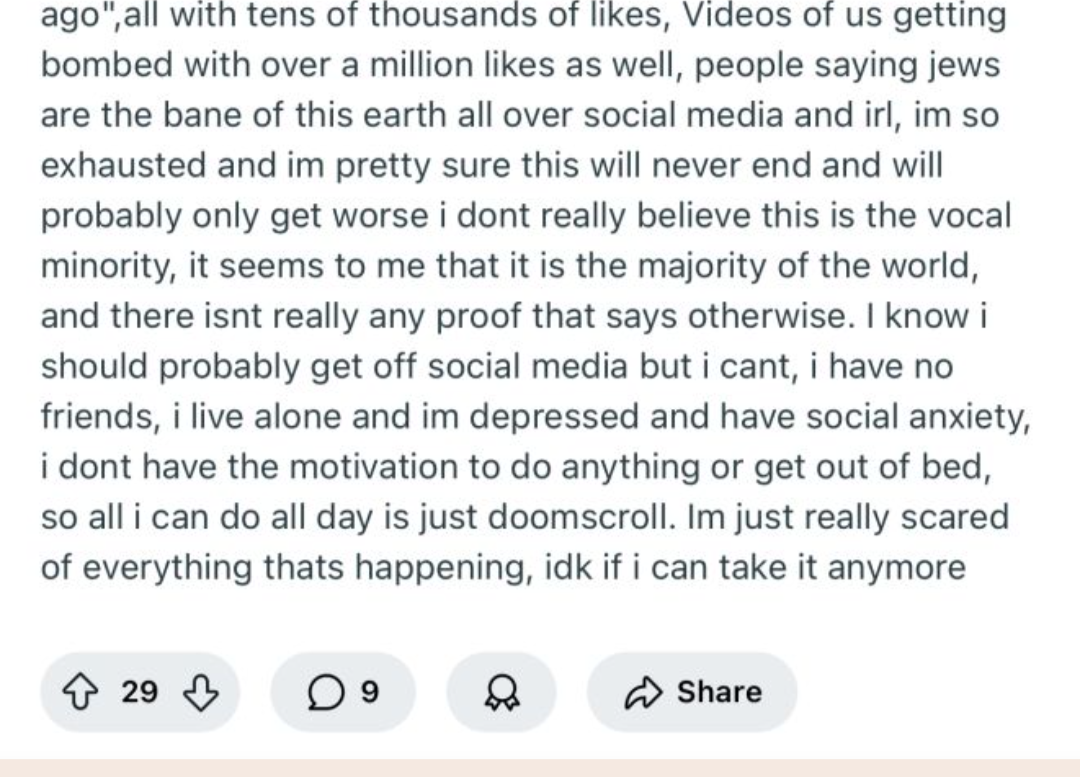
Task: Open comments via the speech bubble icon
Action: [325, 692]
